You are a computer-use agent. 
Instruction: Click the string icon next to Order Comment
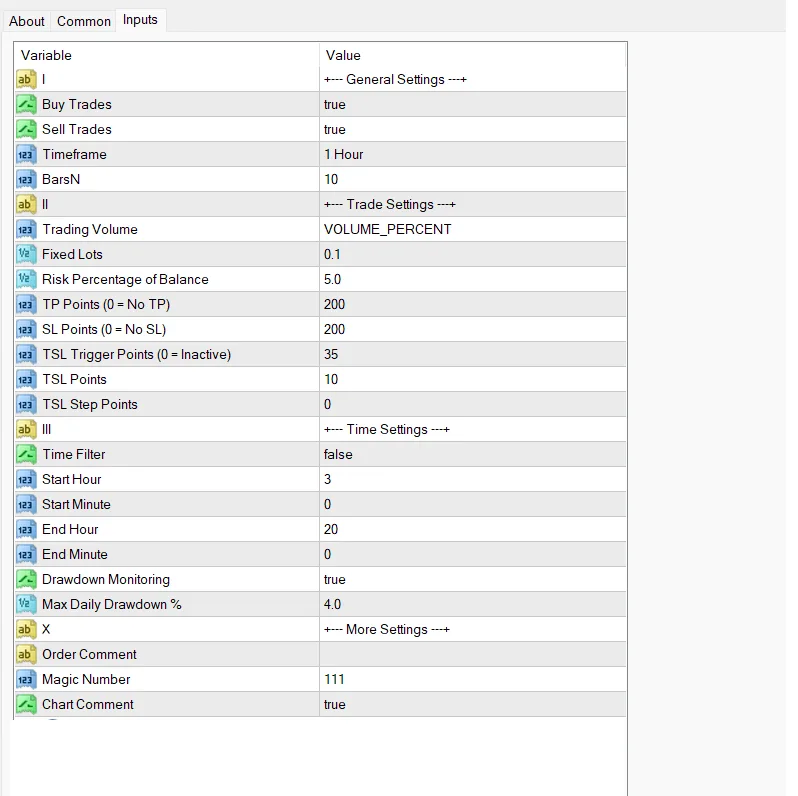tap(27, 655)
